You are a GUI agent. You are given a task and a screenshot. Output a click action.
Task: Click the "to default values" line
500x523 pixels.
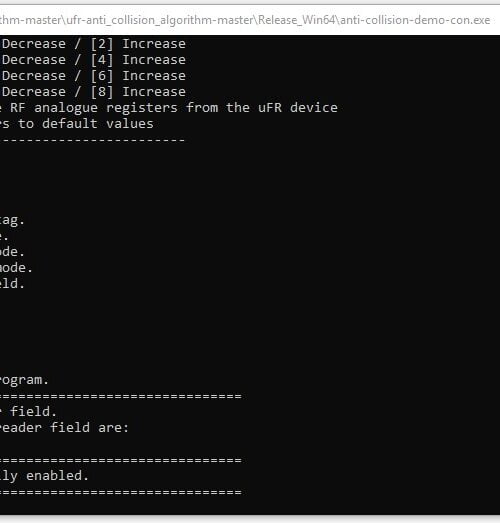[x=86, y=124]
